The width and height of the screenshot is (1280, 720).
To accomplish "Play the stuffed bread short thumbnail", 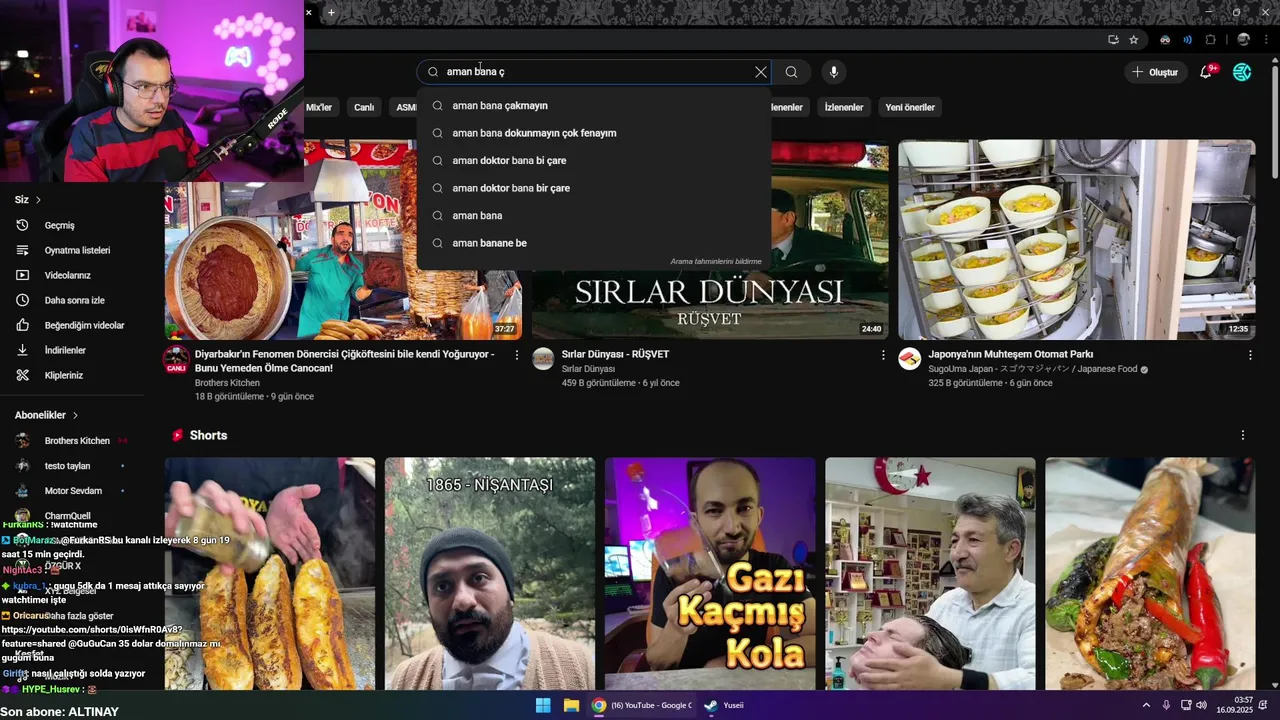I will tap(270, 574).
